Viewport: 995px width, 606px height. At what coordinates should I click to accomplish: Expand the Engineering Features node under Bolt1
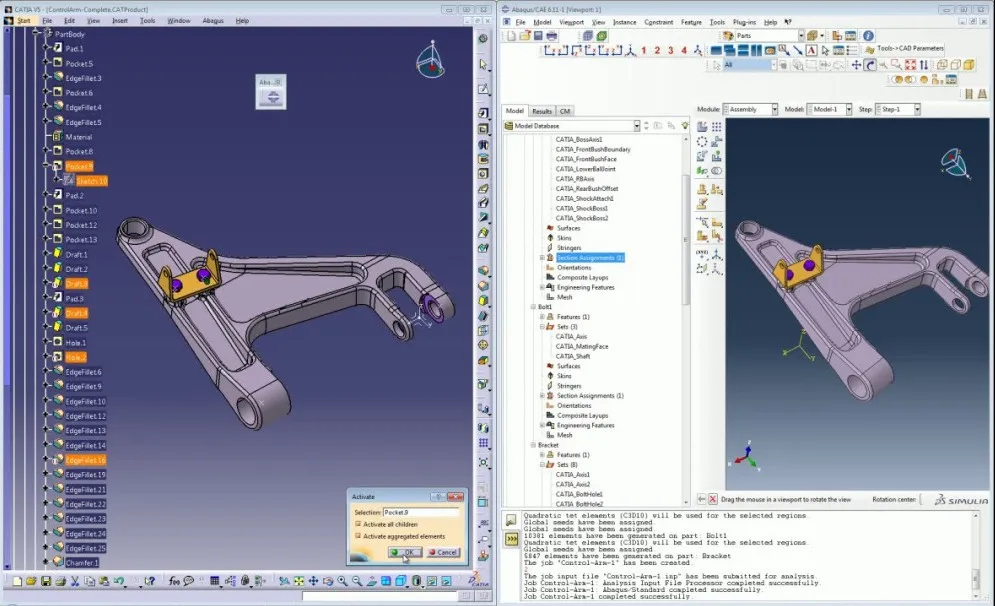point(542,425)
